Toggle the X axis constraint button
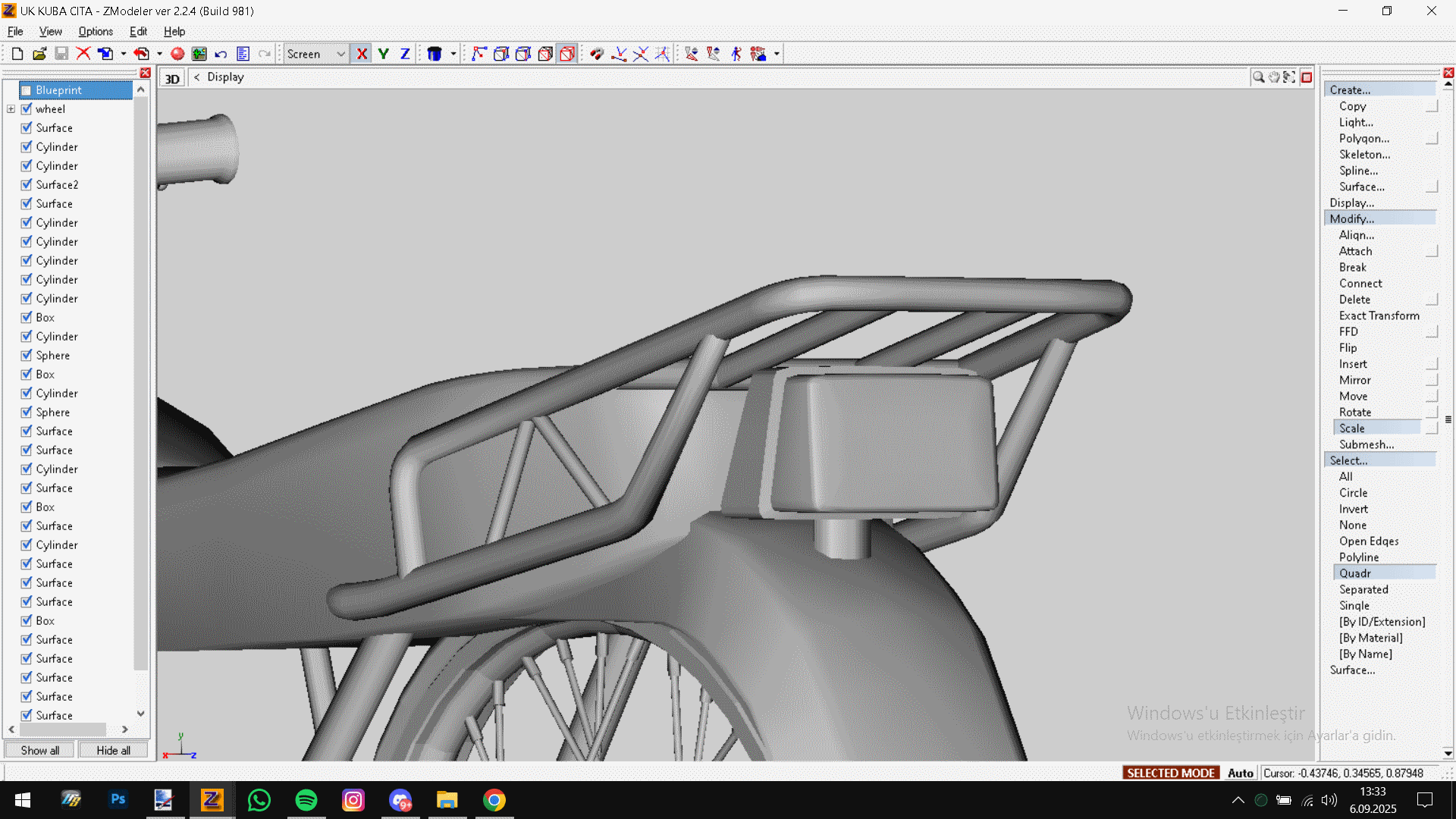The width and height of the screenshot is (1456, 819). [362, 54]
